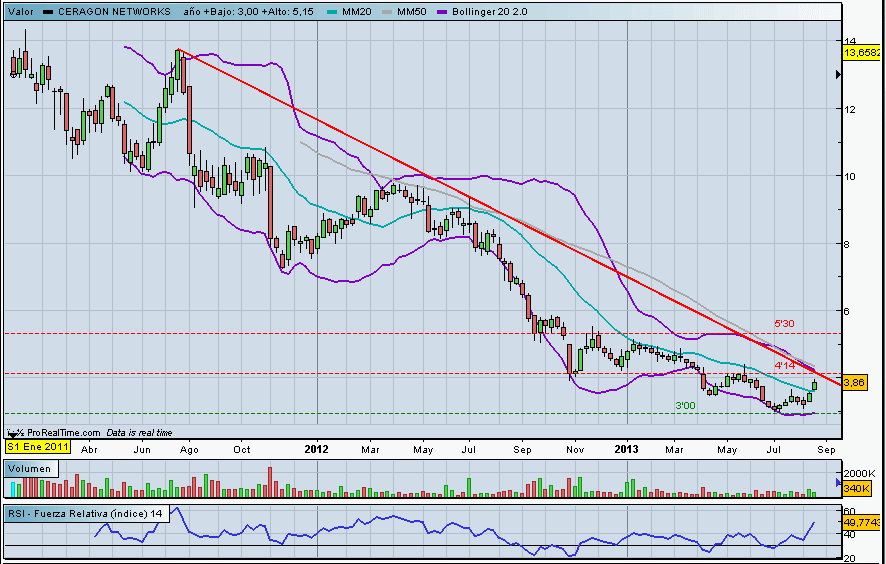Screen dimensions: 886x564
Task: Click the yellow 3,86 last price tag
Action: point(854,383)
